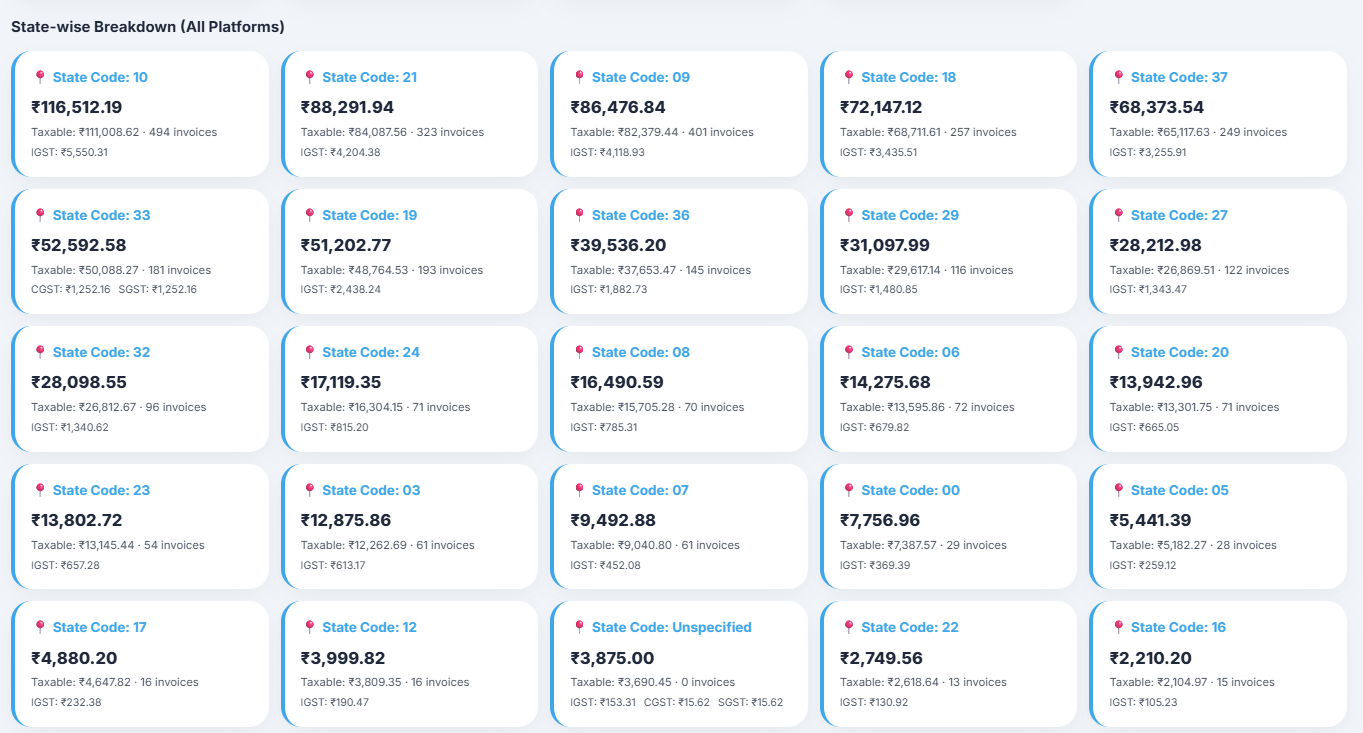Click the pin icon beside State Code: 09

579,77
